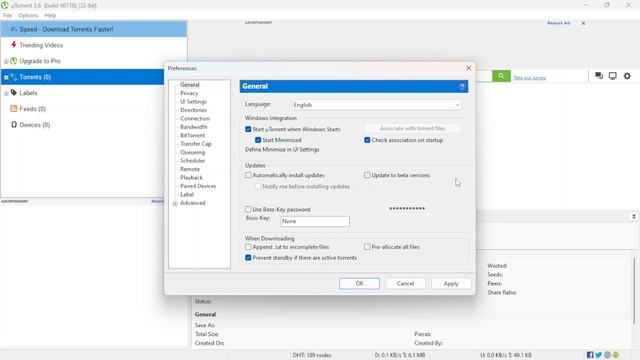Enable Use Boss-Key password
Image resolution: width=640 pixels, height=360 pixels.
[x=248, y=209]
